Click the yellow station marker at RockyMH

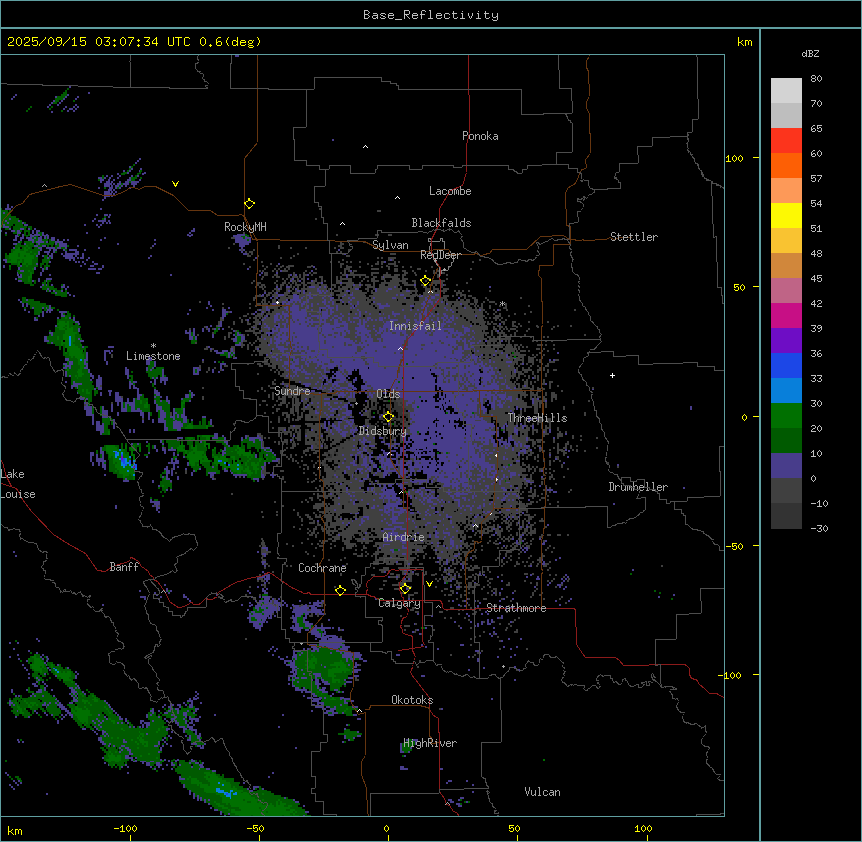(250, 204)
